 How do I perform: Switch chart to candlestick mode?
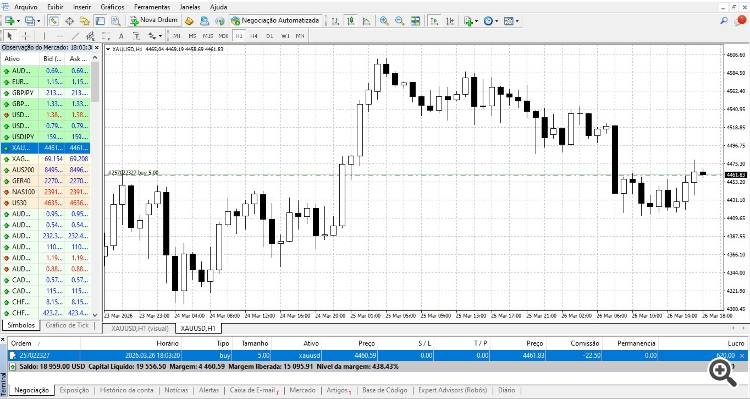click(351, 21)
